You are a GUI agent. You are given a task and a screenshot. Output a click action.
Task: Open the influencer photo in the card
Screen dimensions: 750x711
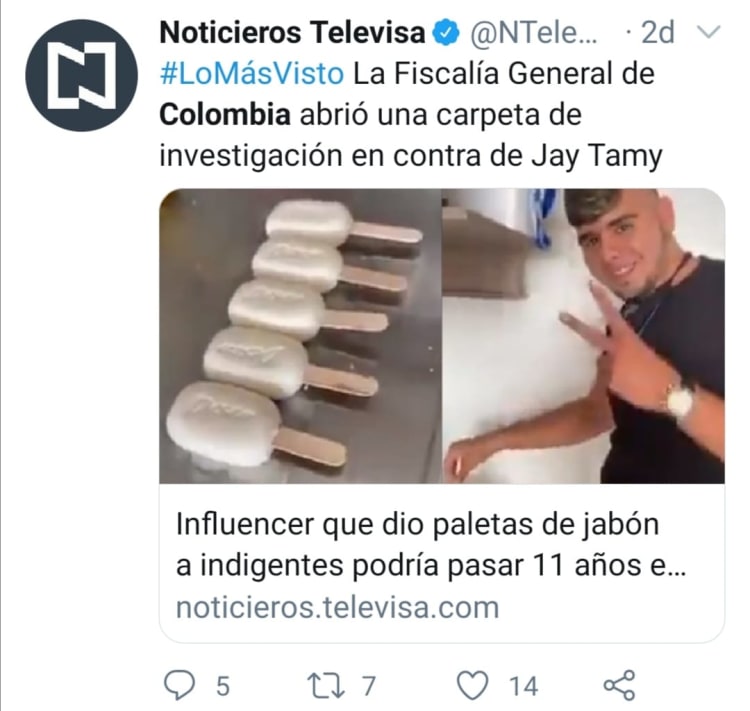coord(583,336)
